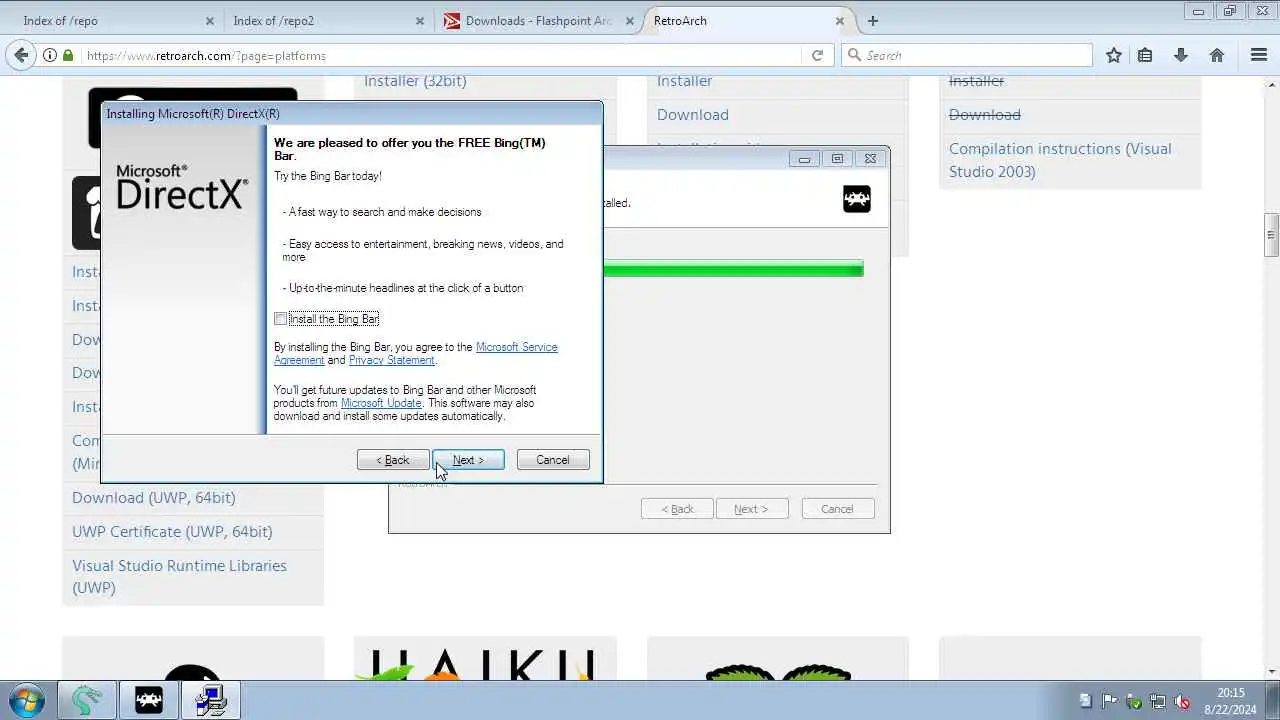Click the HAIKU logo thumbnail
The width and height of the screenshot is (1280, 720).
(485, 666)
